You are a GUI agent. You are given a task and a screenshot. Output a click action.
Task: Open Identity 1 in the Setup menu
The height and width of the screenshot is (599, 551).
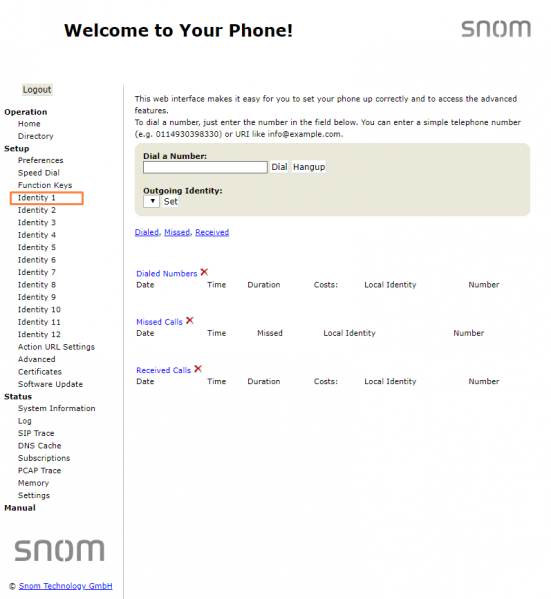tap(37, 198)
